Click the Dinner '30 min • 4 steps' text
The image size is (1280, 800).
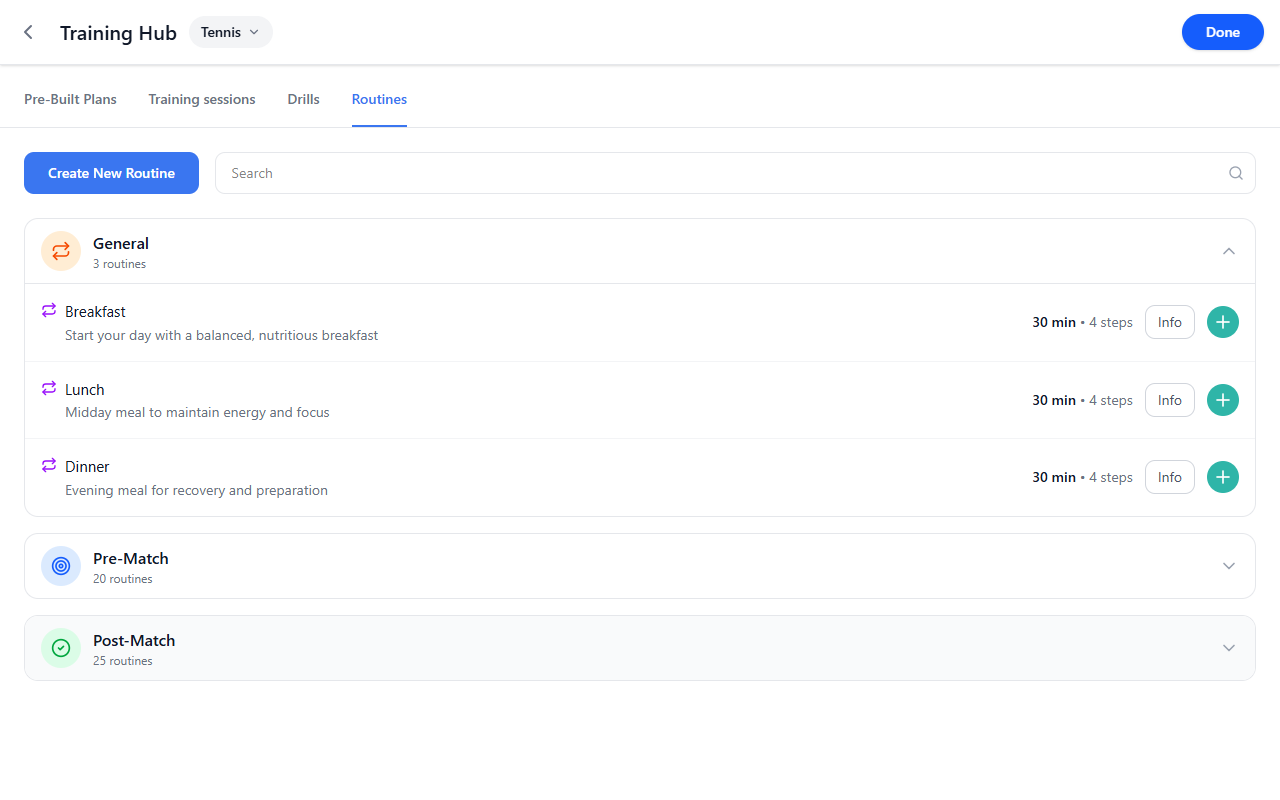pos(1082,477)
